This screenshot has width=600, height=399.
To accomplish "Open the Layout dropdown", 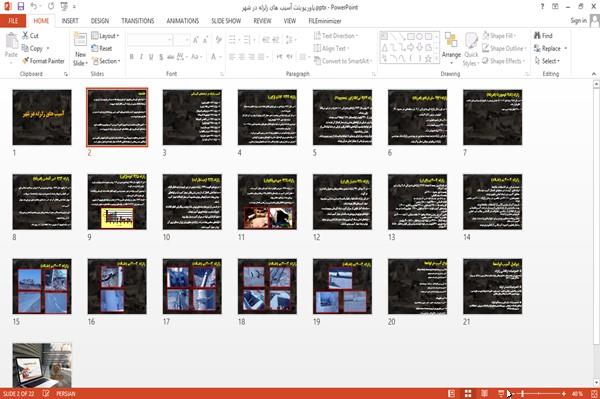I will tap(105, 36).
